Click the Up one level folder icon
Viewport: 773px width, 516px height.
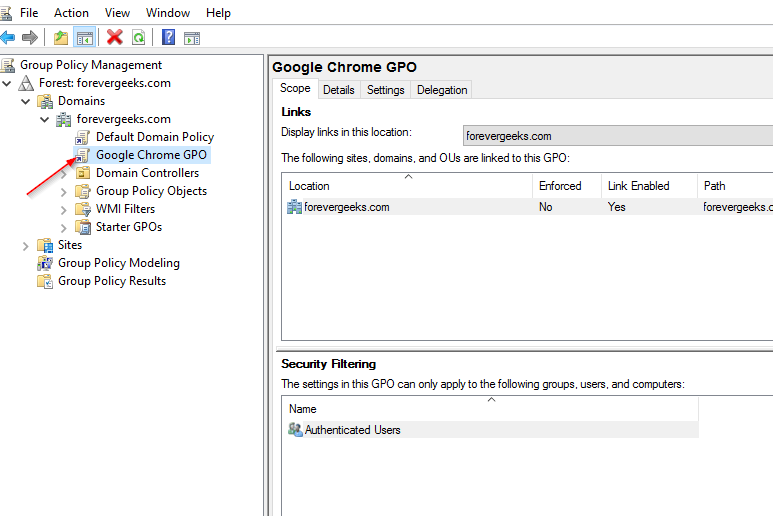click(x=61, y=37)
